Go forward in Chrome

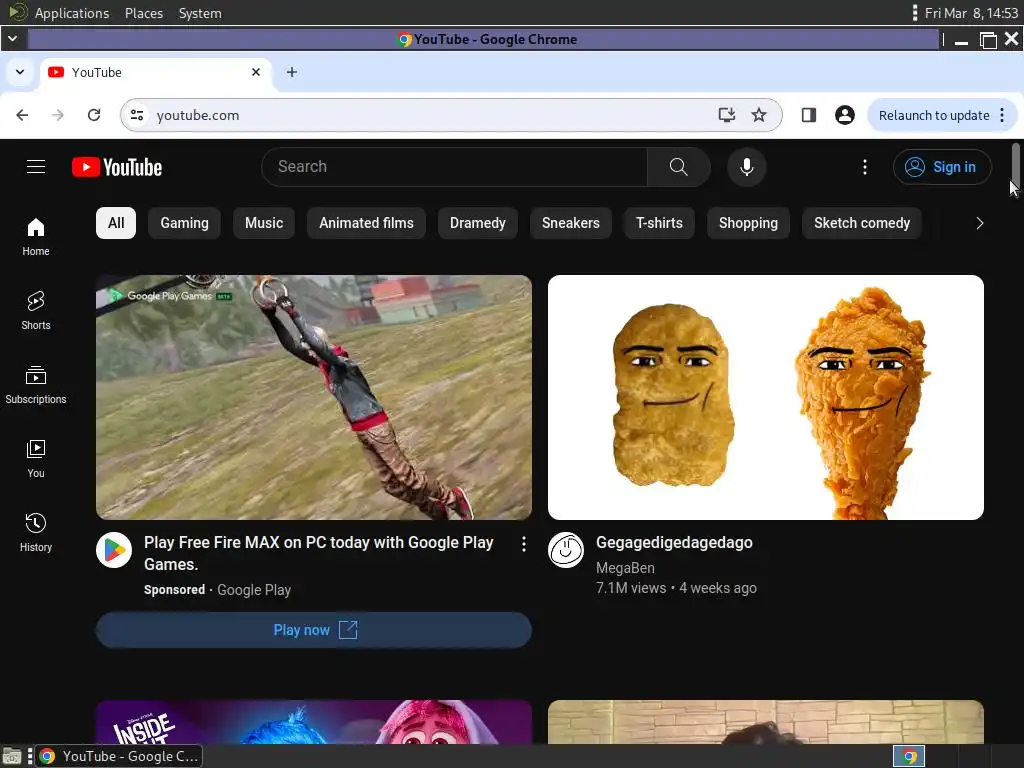[x=57, y=115]
